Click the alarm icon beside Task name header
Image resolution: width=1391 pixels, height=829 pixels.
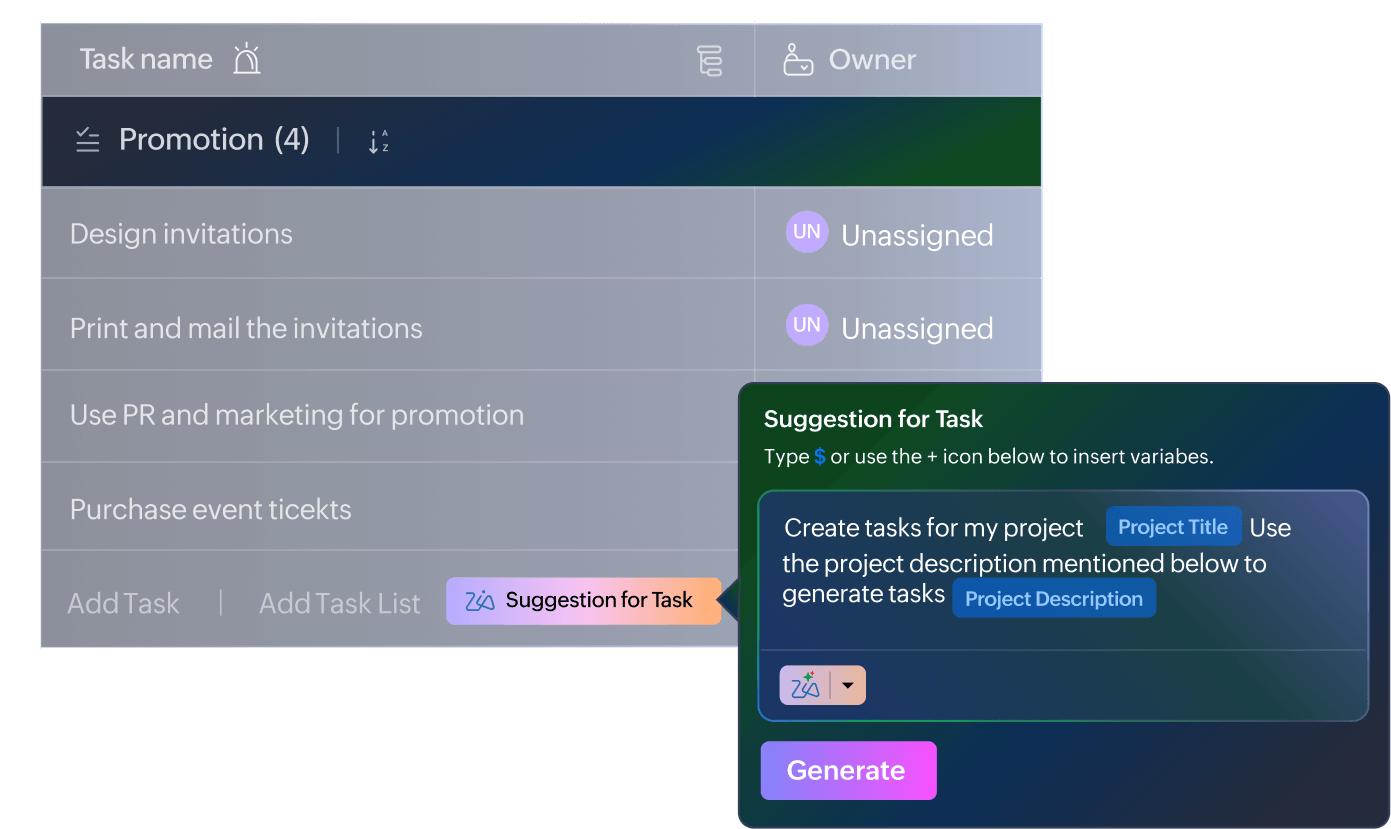246,58
